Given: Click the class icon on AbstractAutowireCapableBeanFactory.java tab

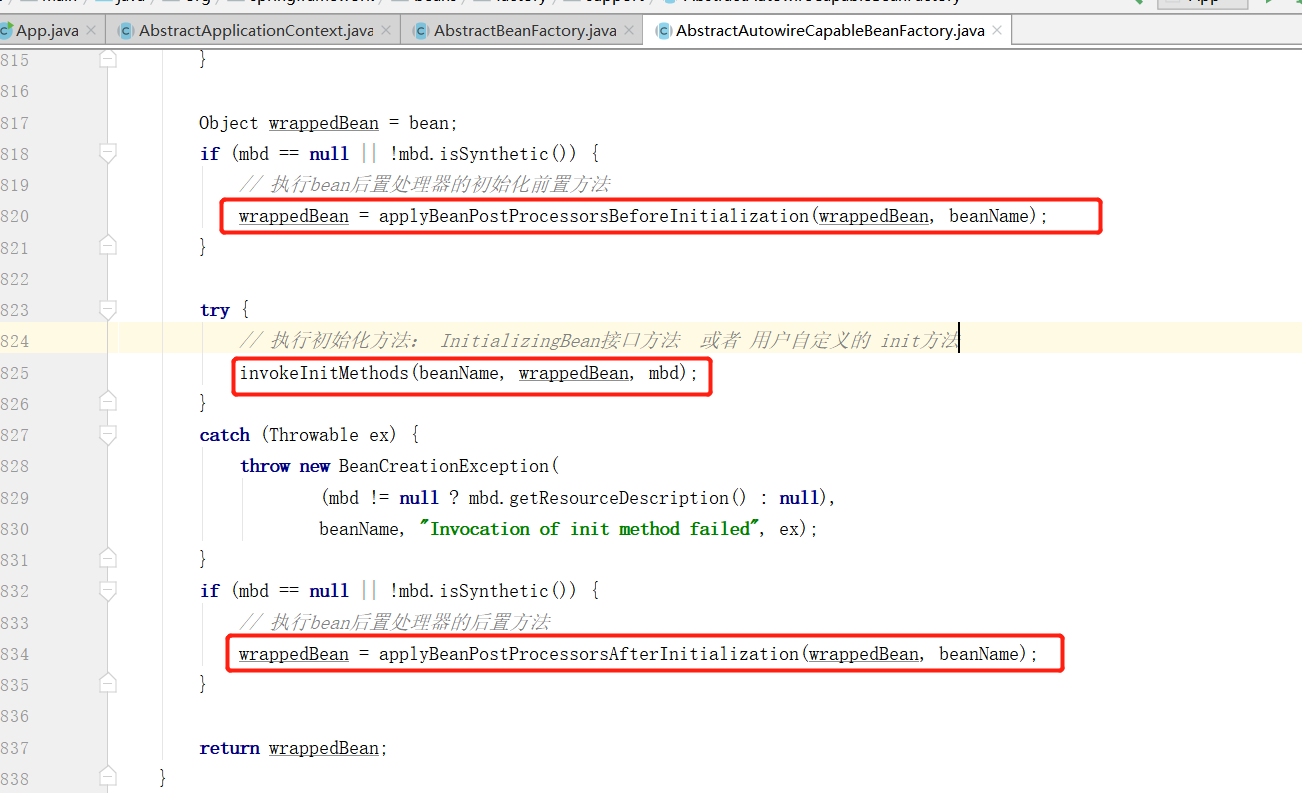Looking at the screenshot, I should click(x=663, y=31).
